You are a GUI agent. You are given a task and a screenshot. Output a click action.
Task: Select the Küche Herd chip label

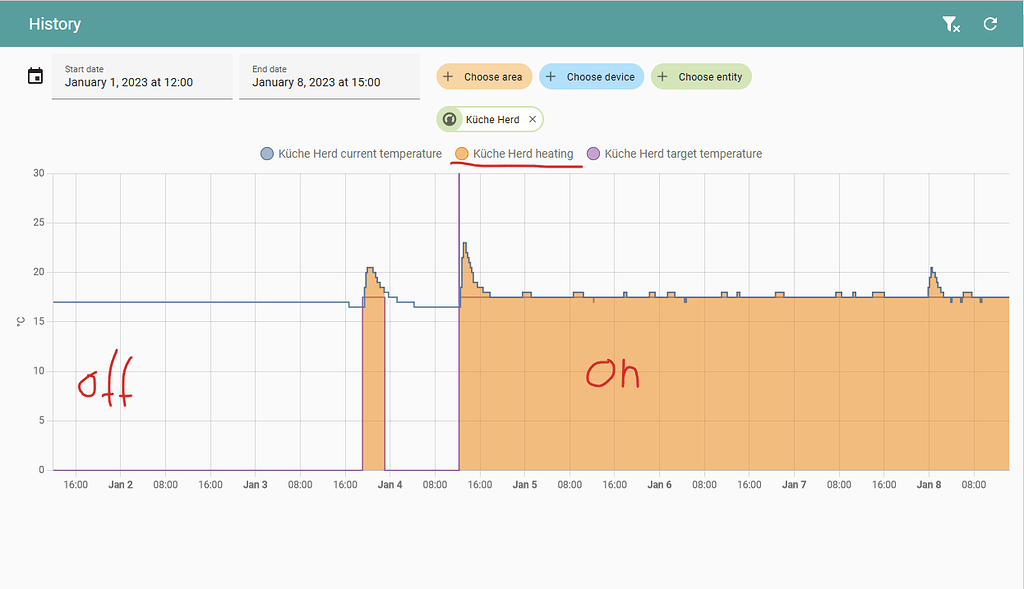(492, 118)
